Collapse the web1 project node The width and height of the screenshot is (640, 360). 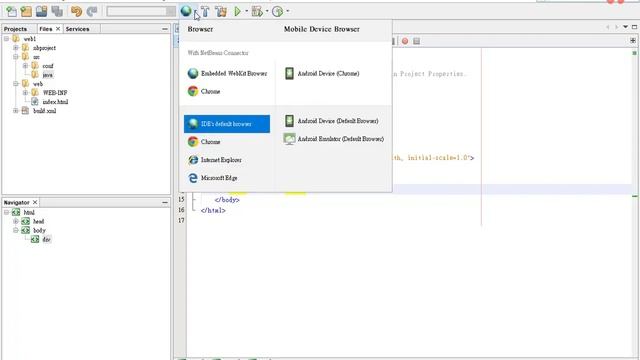(x=7, y=39)
